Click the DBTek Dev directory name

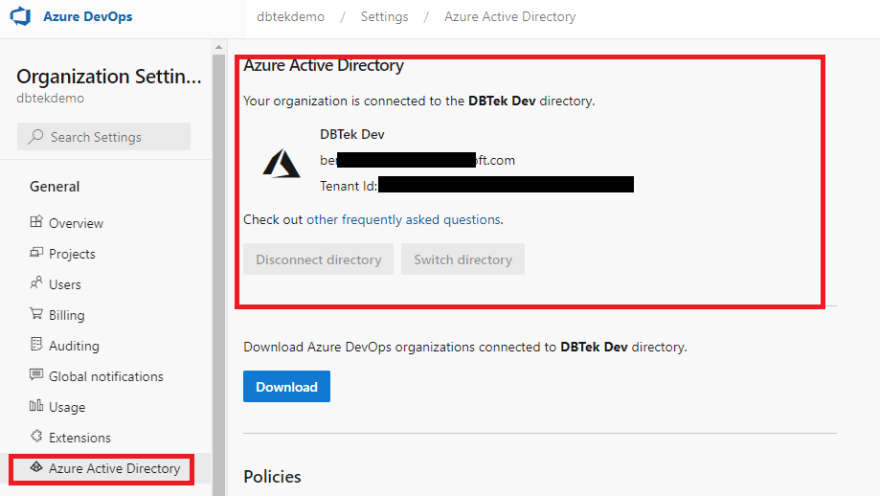352,135
